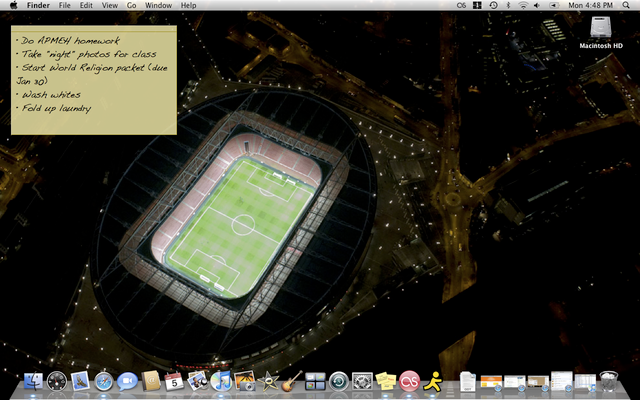Screen dimensions: 640x400
Task: Open GarageBand guitar icon
Action: [291, 381]
